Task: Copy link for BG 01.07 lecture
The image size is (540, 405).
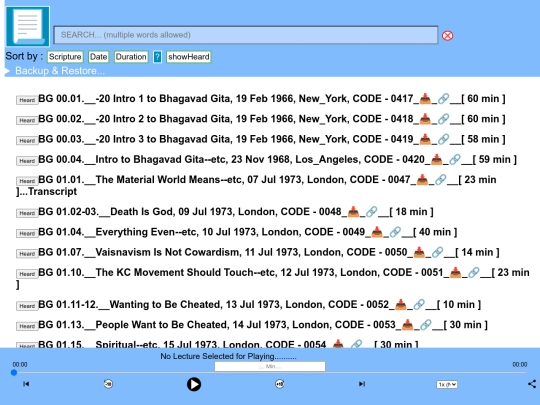Action: pyautogui.click(x=437, y=252)
